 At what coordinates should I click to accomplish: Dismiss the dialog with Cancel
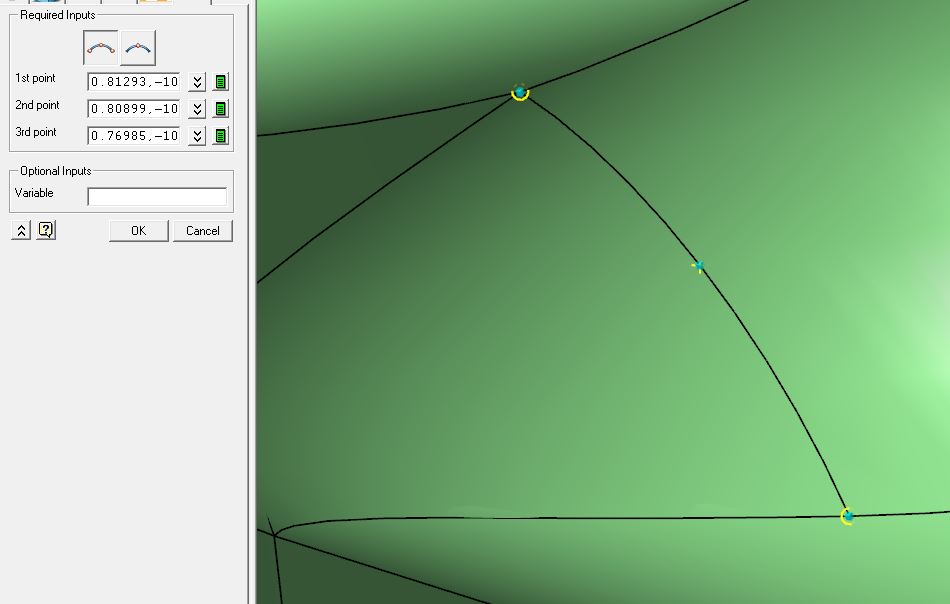click(203, 231)
